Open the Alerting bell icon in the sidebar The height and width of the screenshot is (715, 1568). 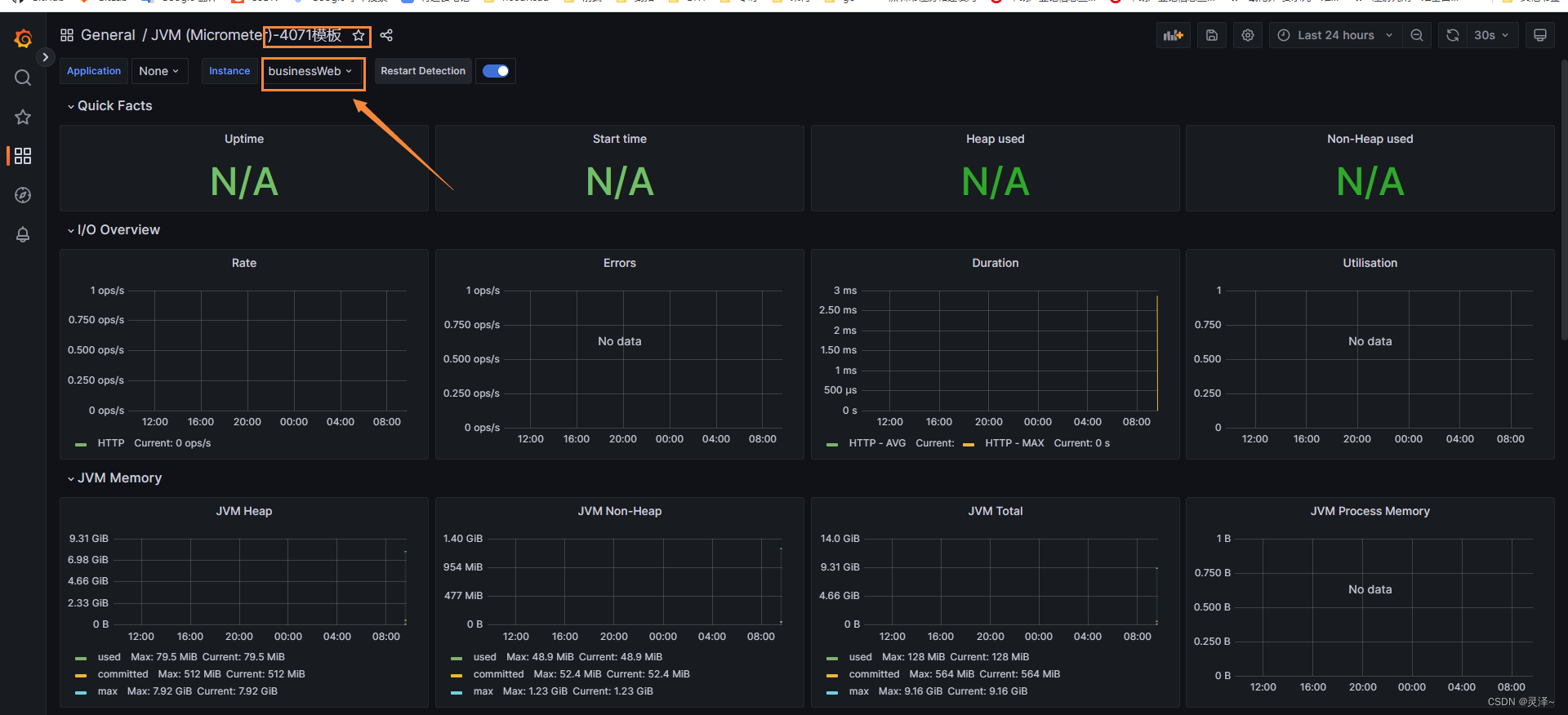23,235
